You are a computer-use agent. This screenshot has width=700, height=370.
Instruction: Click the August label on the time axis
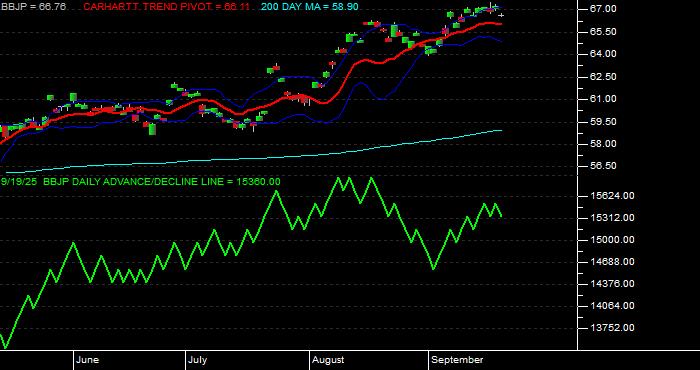point(328,360)
